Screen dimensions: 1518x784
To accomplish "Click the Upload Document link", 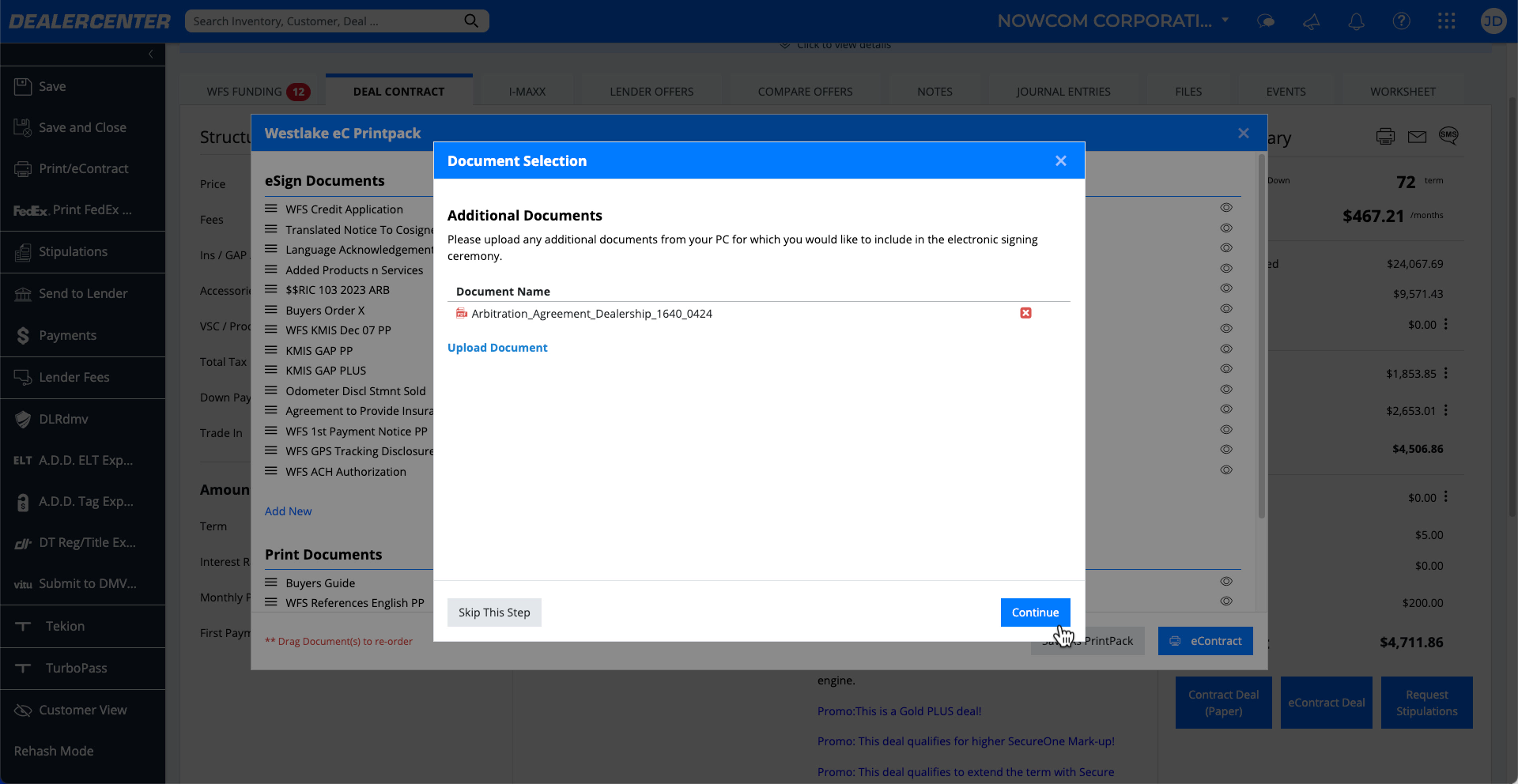I will [497, 348].
